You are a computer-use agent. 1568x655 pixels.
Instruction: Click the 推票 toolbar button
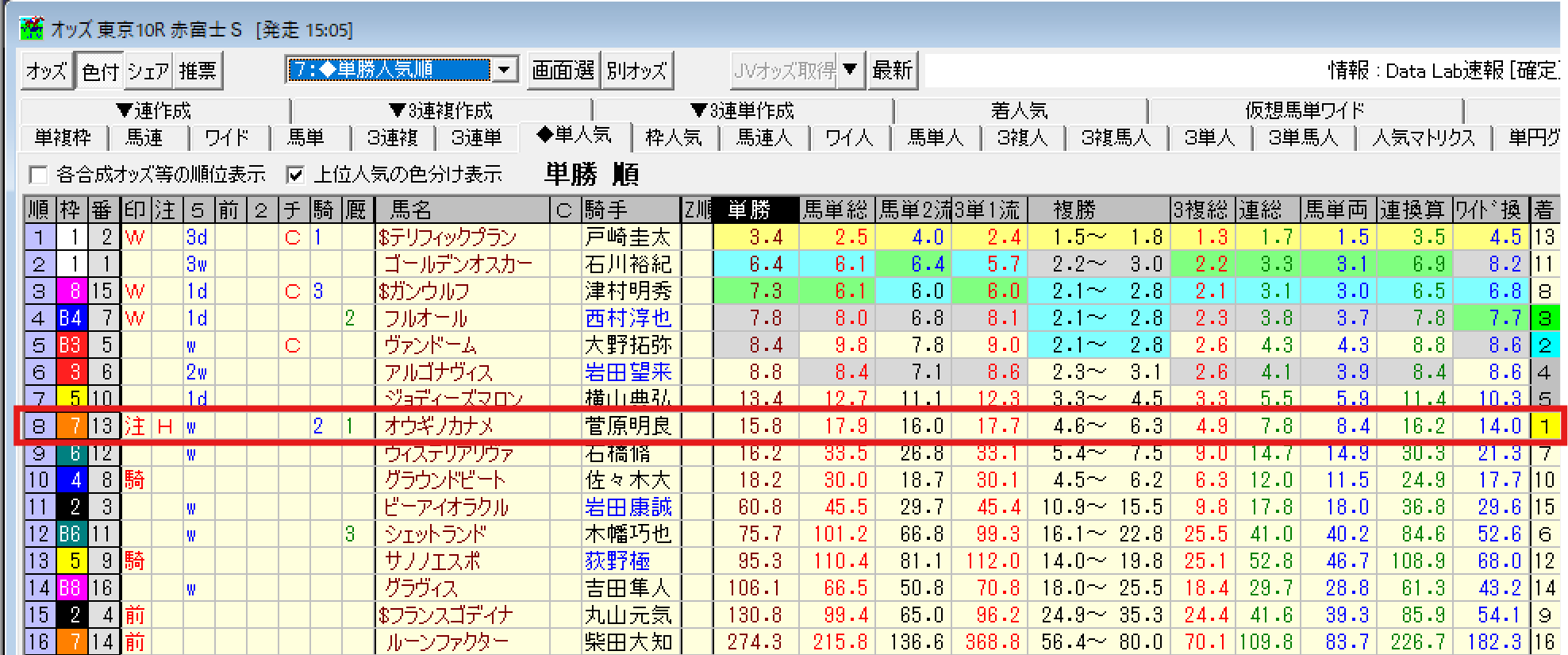point(197,71)
